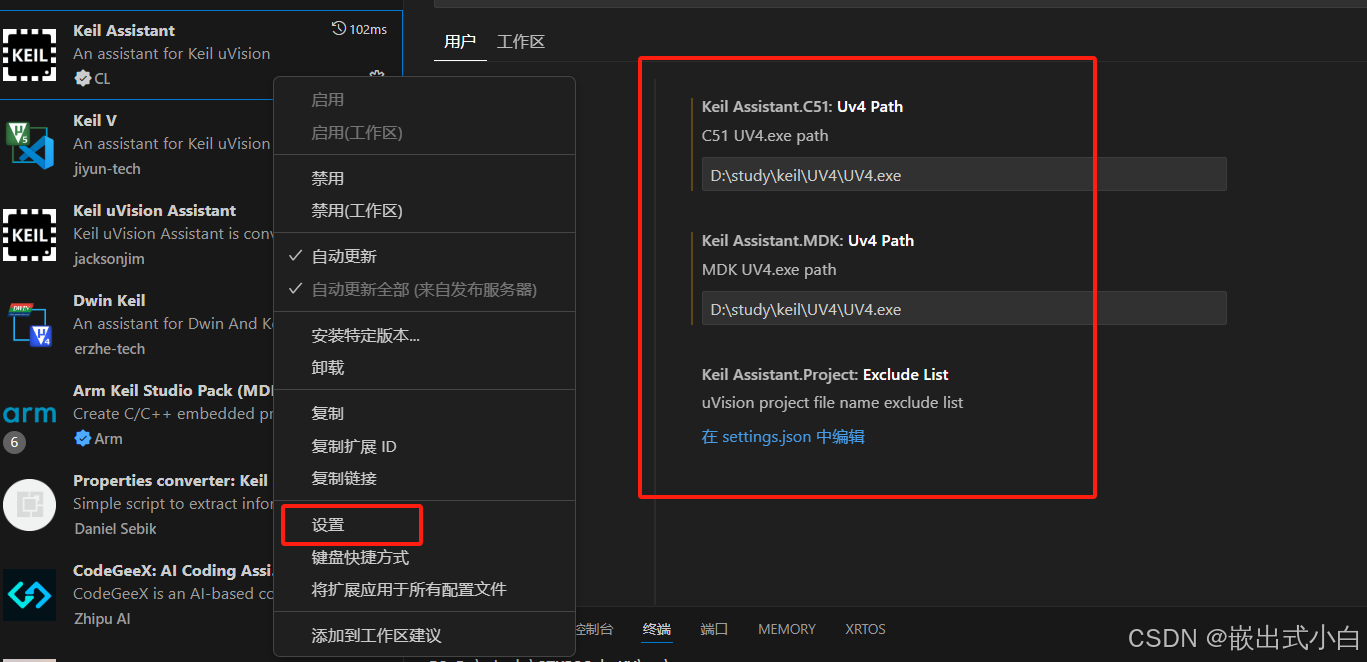
Task: Choose 将扩展应用于所有配置文件
Action: [424, 589]
